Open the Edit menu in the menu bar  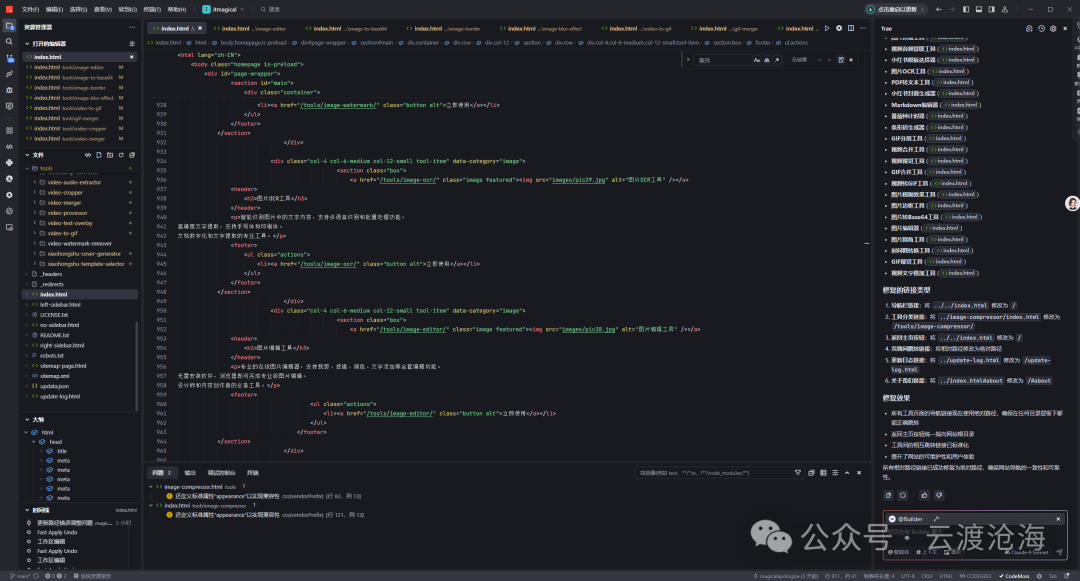[x=54, y=10]
